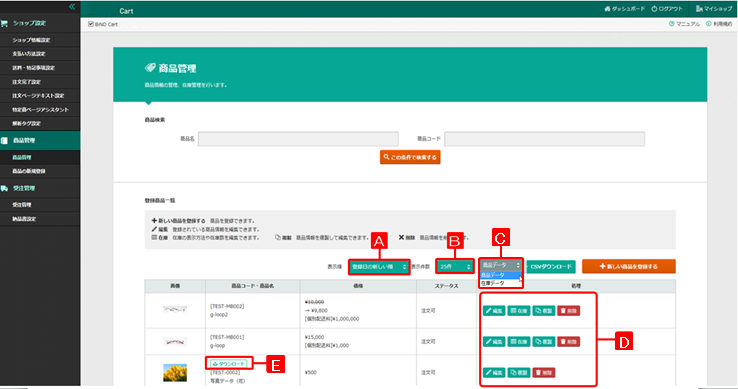Screen dimensions: 738x389
Task: Click the orange 新しい商品を登録する button
Action: coord(628,267)
